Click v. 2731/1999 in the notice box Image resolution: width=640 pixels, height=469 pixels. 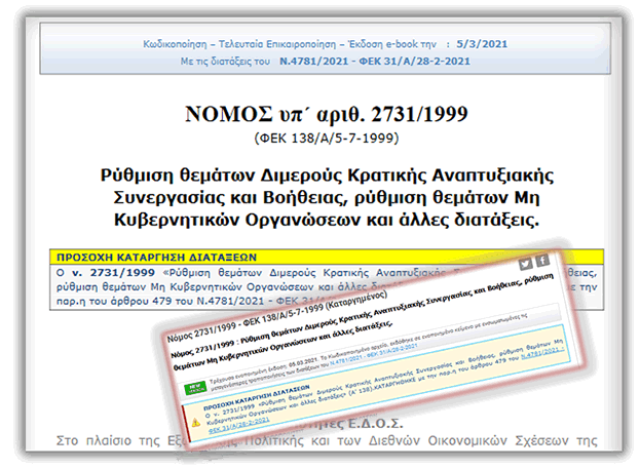click(x=113, y=273)
